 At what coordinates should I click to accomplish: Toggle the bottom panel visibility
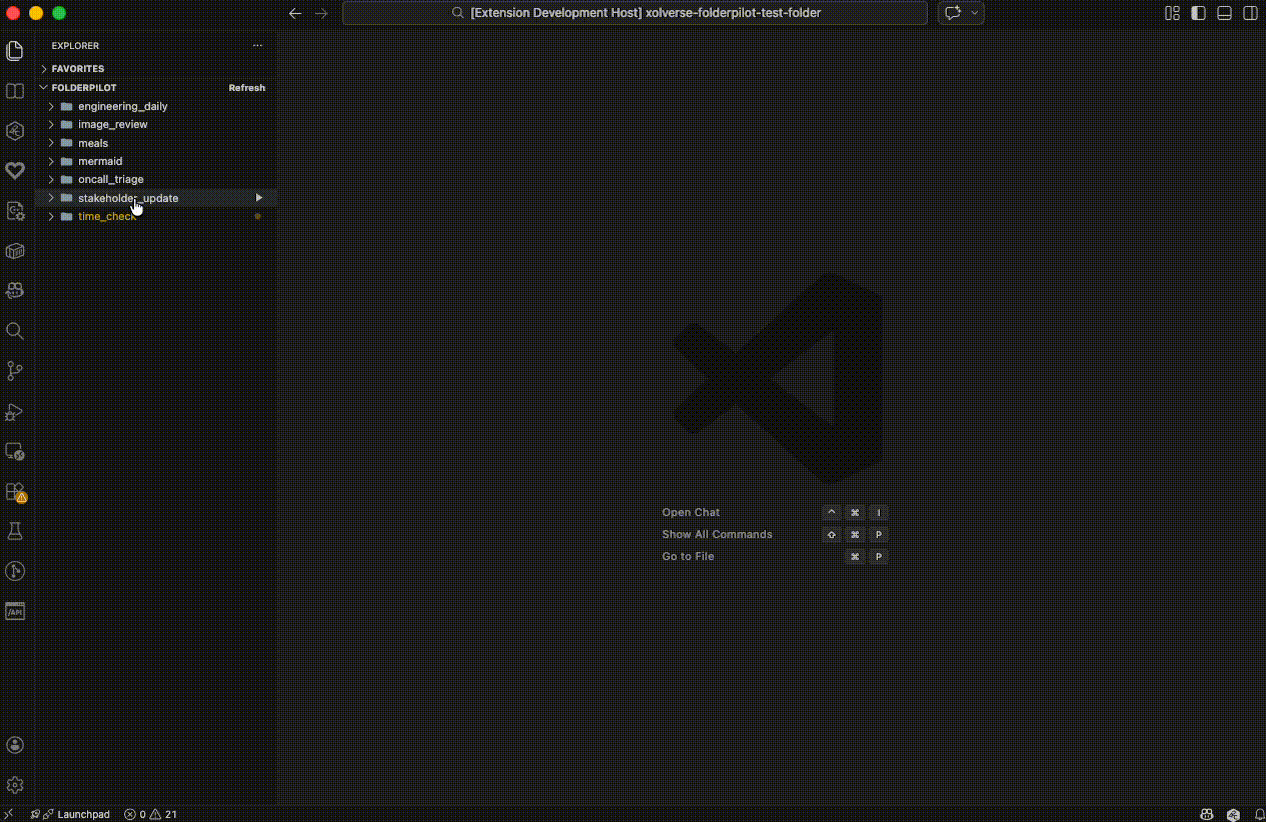pos(1225,13)
